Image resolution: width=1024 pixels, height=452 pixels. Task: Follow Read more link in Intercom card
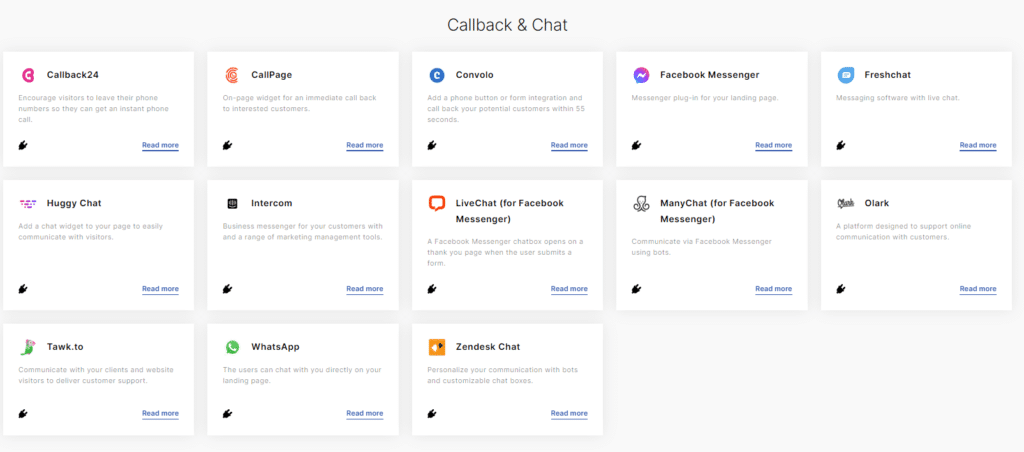coord(364,289)
